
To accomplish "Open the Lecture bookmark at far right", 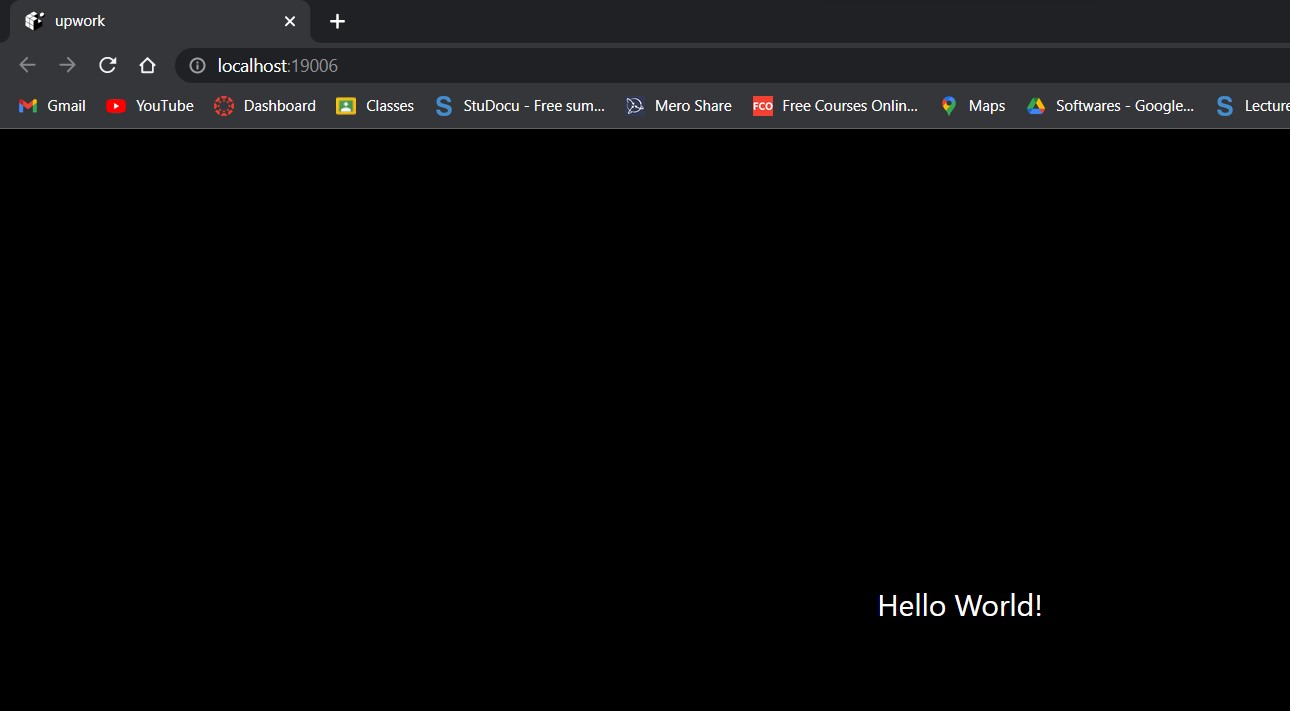I will (x=1253, y=106).
